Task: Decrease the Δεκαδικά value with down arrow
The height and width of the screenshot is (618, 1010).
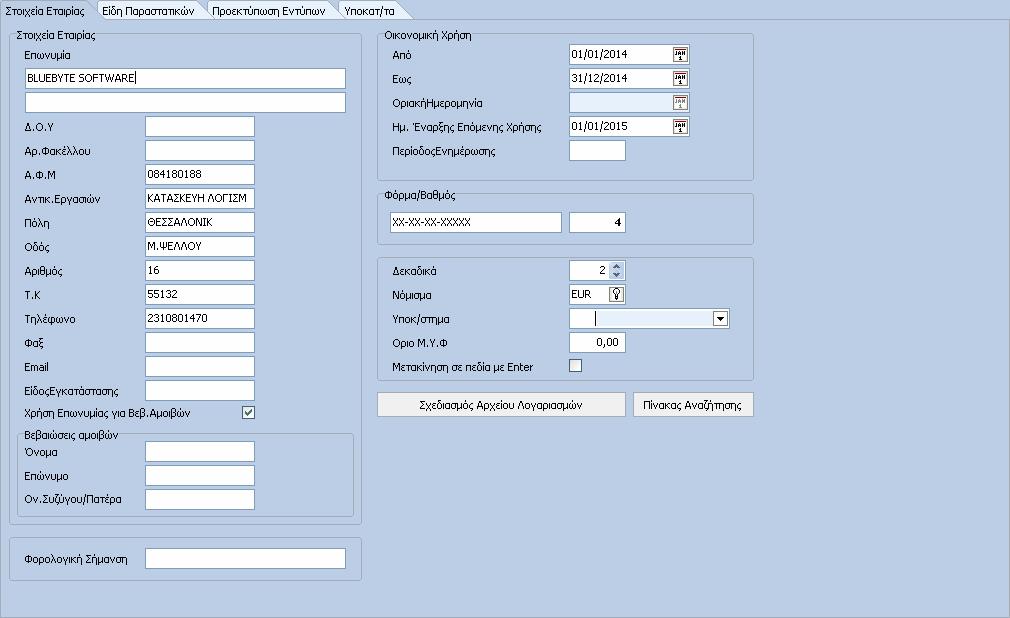Action: 616,275
